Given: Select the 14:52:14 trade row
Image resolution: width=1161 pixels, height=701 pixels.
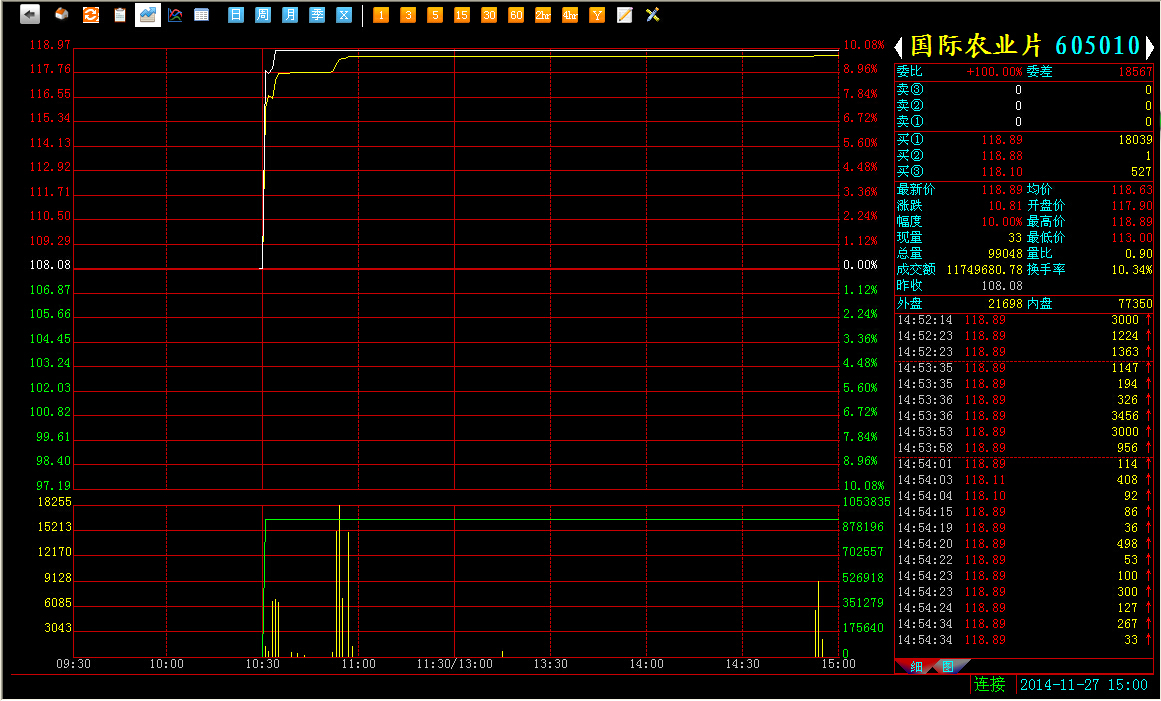Looking at the screenshot, I should tap(1024, 320).
